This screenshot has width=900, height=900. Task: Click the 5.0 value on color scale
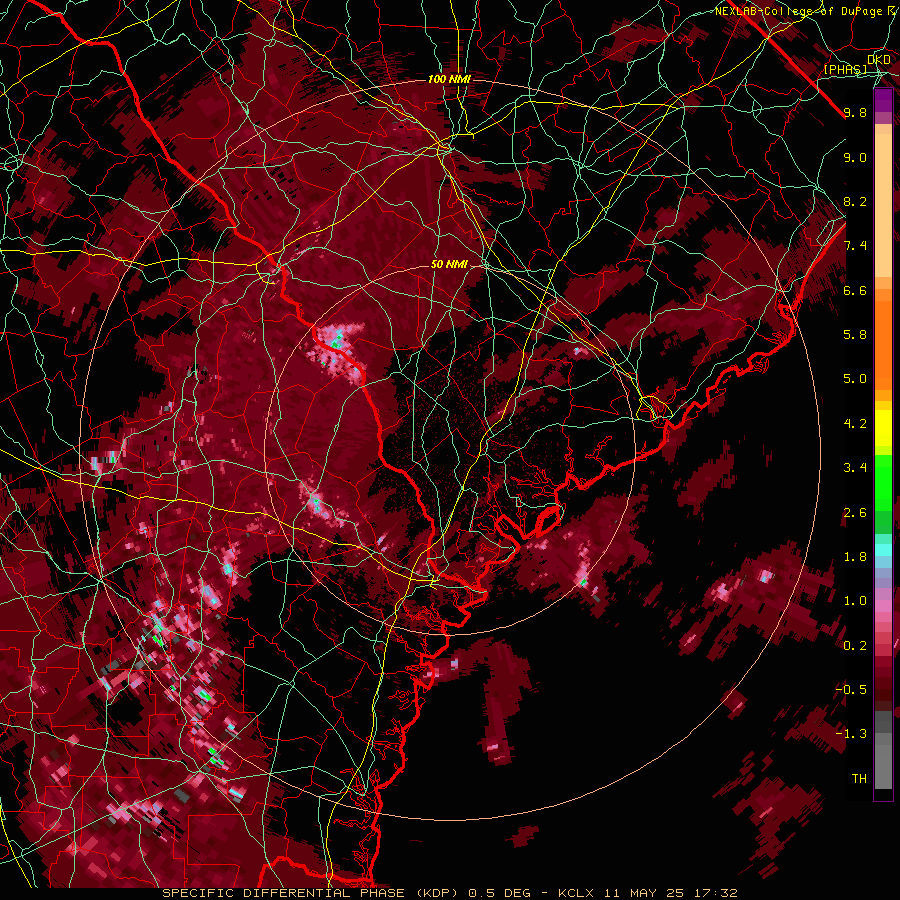point(855,379)
